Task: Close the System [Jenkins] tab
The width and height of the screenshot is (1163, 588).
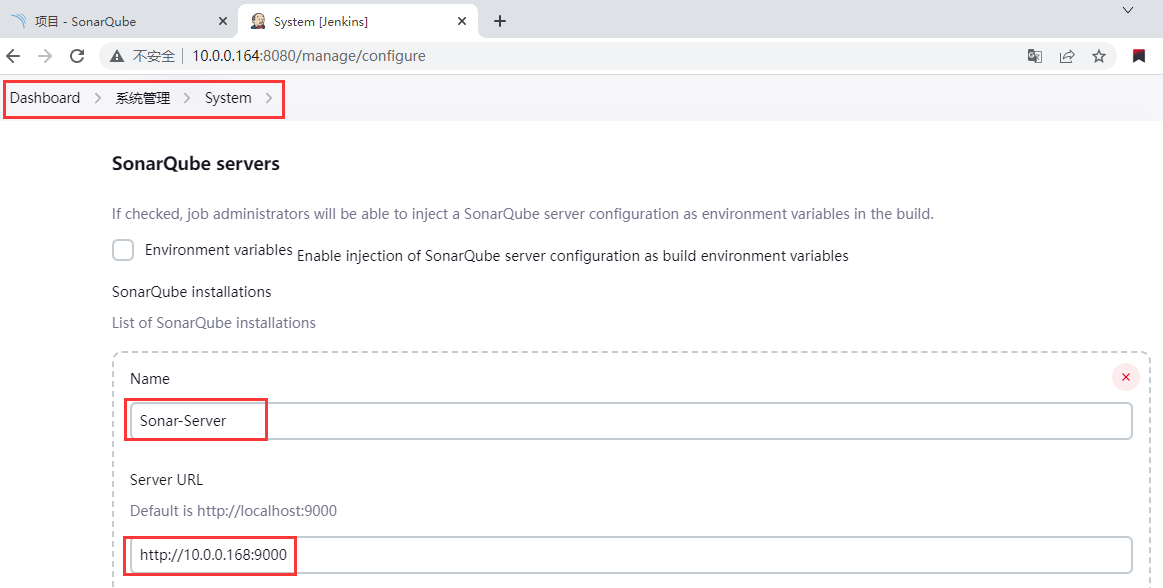Action: tap(461, 22)
